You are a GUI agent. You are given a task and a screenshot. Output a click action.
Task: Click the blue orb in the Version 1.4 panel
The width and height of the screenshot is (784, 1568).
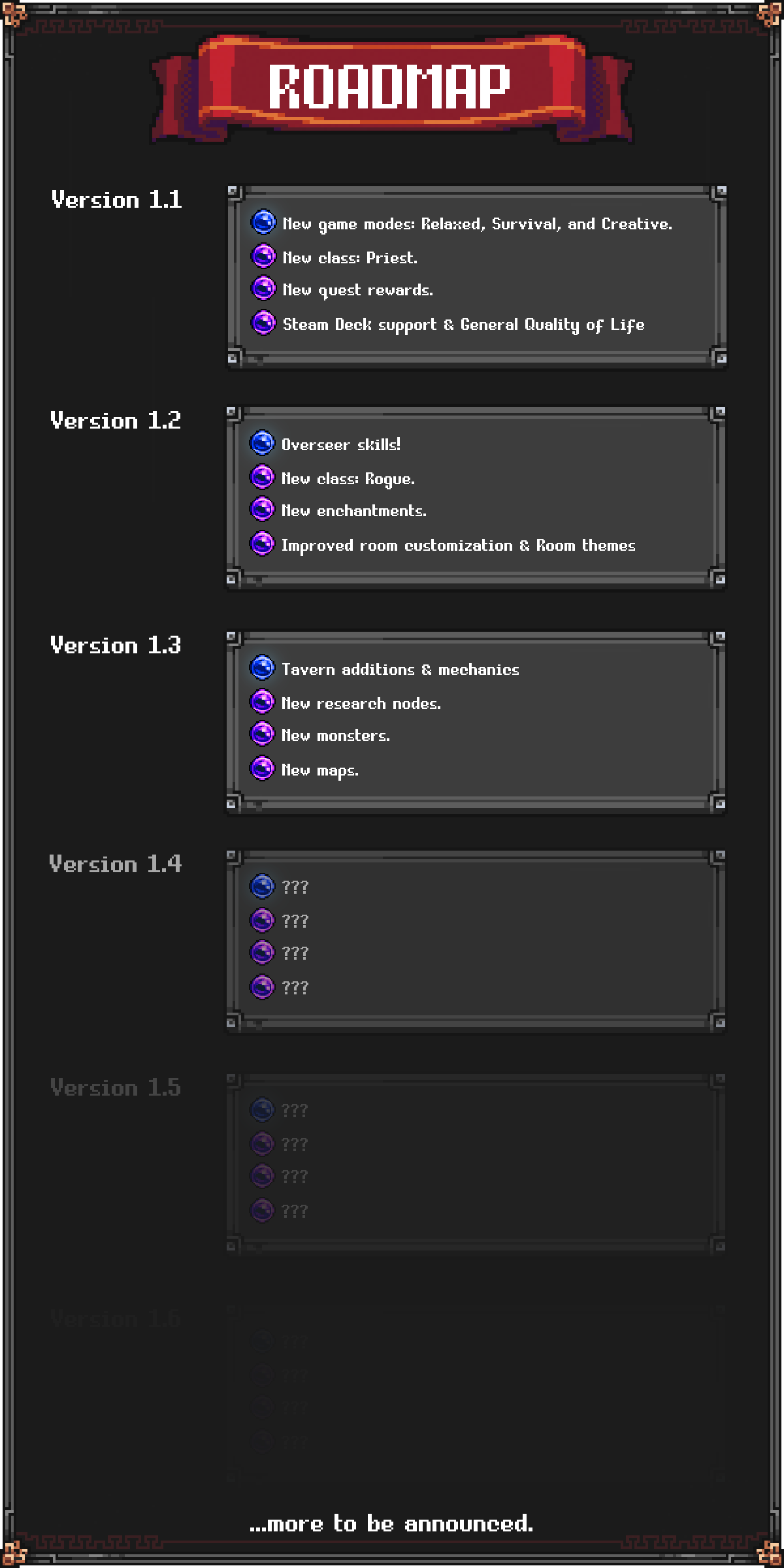(262, 887)
